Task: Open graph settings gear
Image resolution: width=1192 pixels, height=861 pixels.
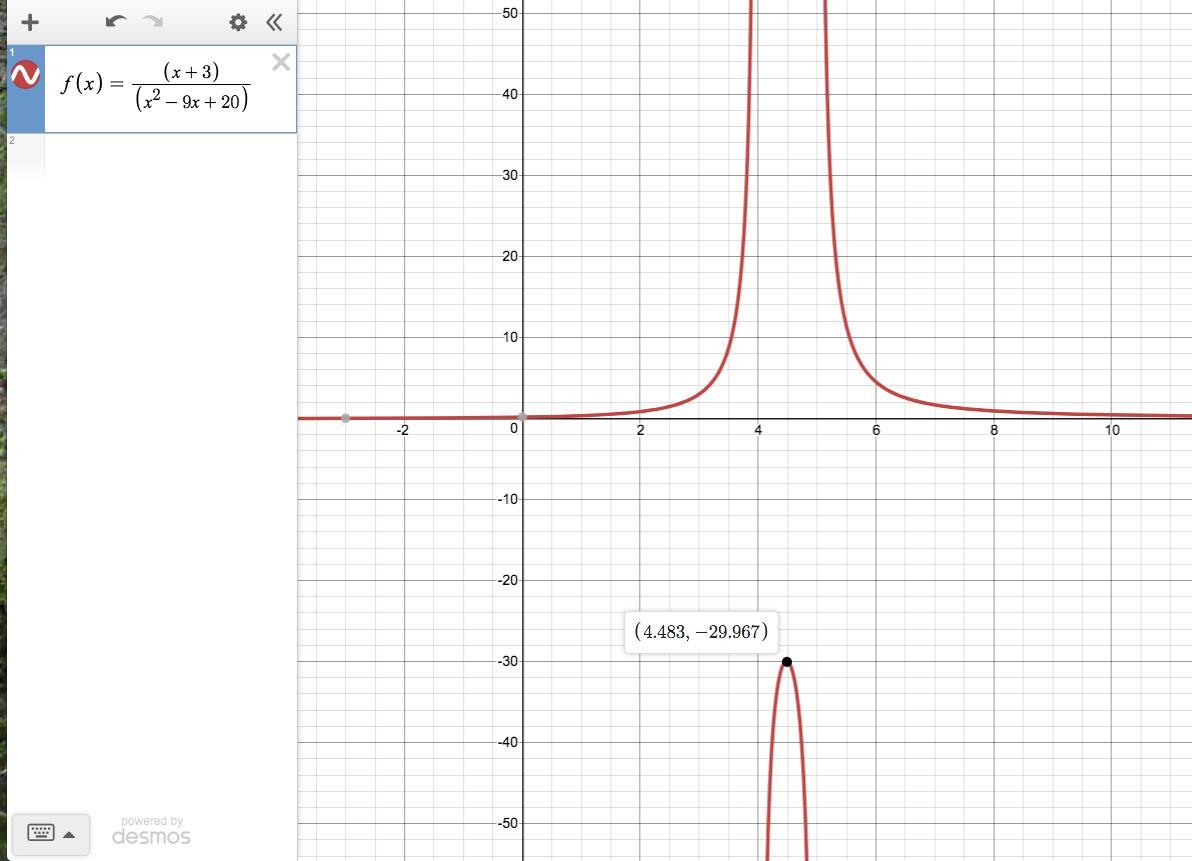Action: click(x=238, y=22)
